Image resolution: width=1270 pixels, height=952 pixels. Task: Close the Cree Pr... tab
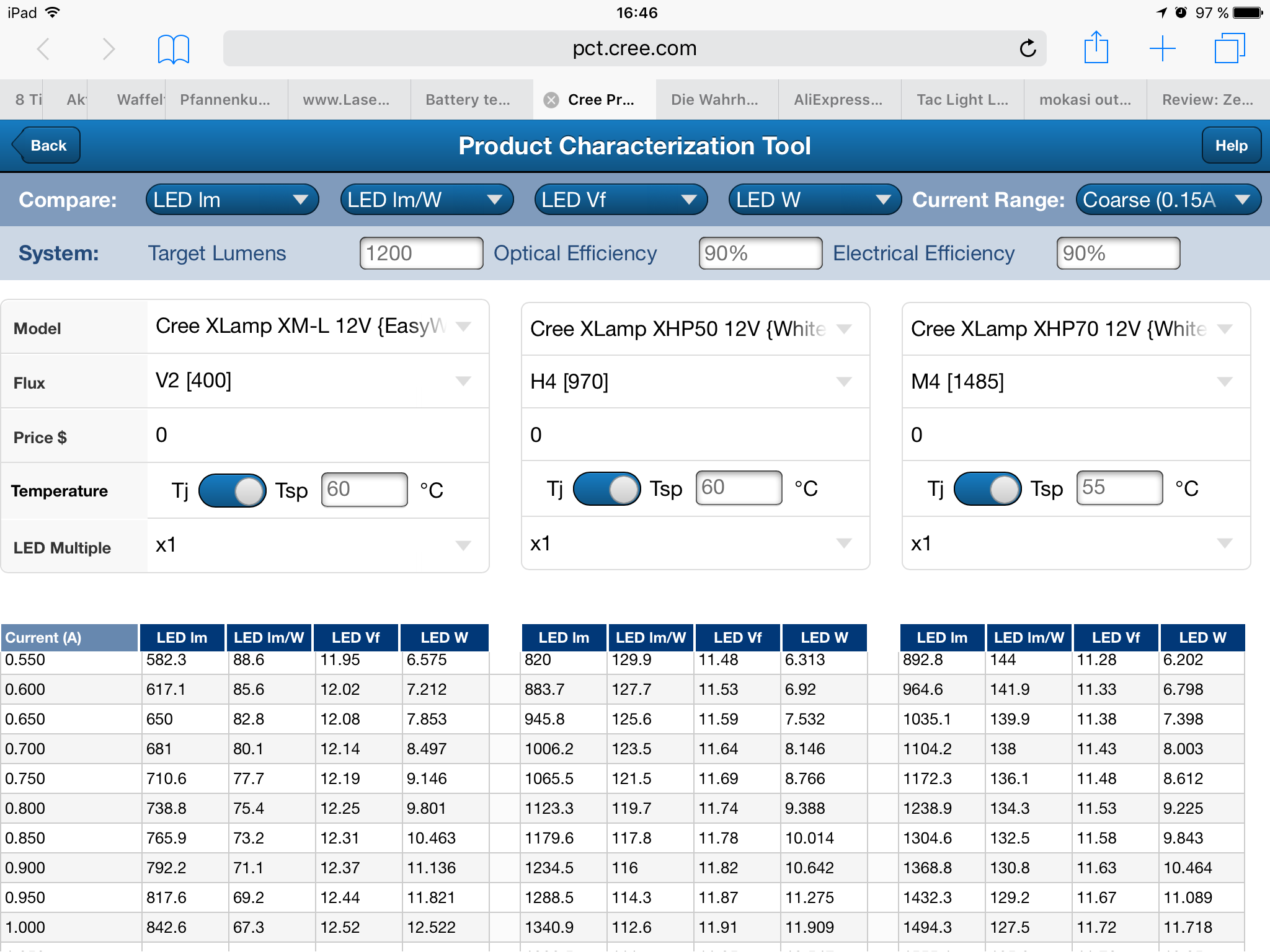[551, 100]
